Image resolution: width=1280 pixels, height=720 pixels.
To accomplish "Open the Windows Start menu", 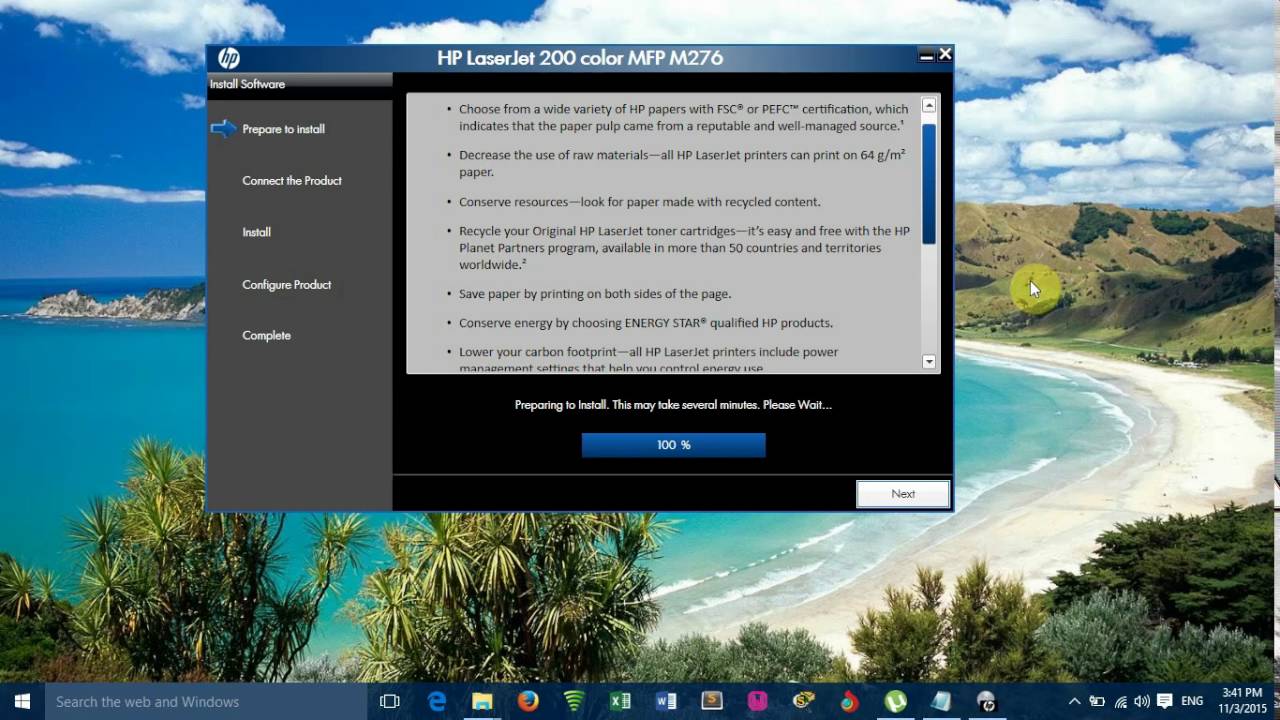I will pyautogui.click(x=22, y=702).
